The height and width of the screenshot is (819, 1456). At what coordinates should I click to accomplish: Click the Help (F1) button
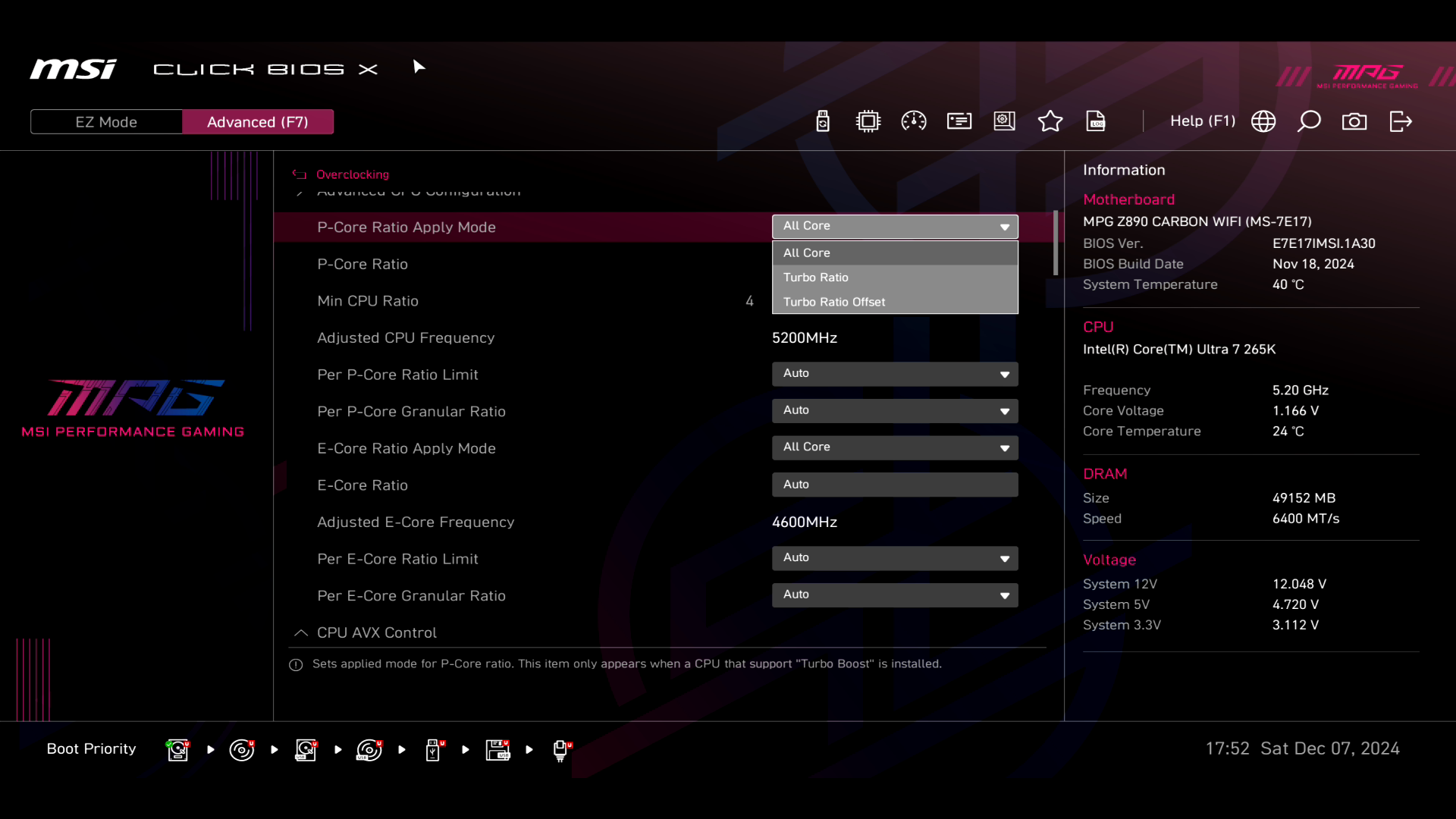(1202, 121)
